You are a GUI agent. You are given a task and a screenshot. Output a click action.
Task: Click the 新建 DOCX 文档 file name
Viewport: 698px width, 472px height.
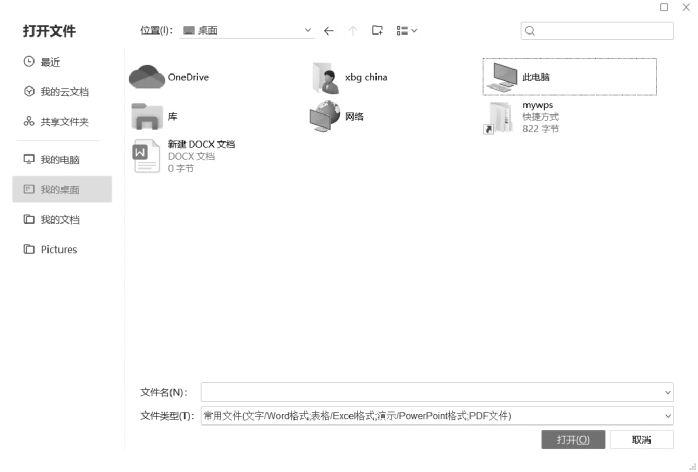[201, 144]
